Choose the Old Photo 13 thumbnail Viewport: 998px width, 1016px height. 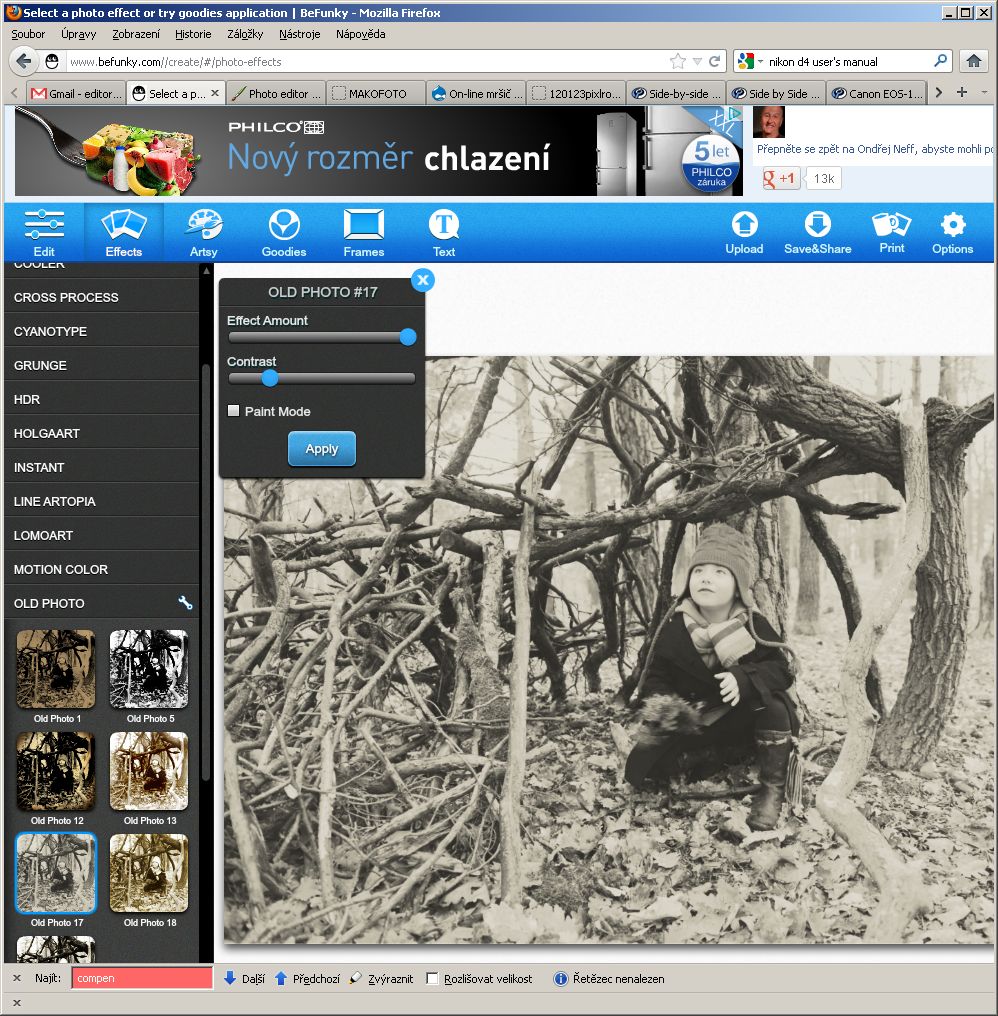point(149,770)
